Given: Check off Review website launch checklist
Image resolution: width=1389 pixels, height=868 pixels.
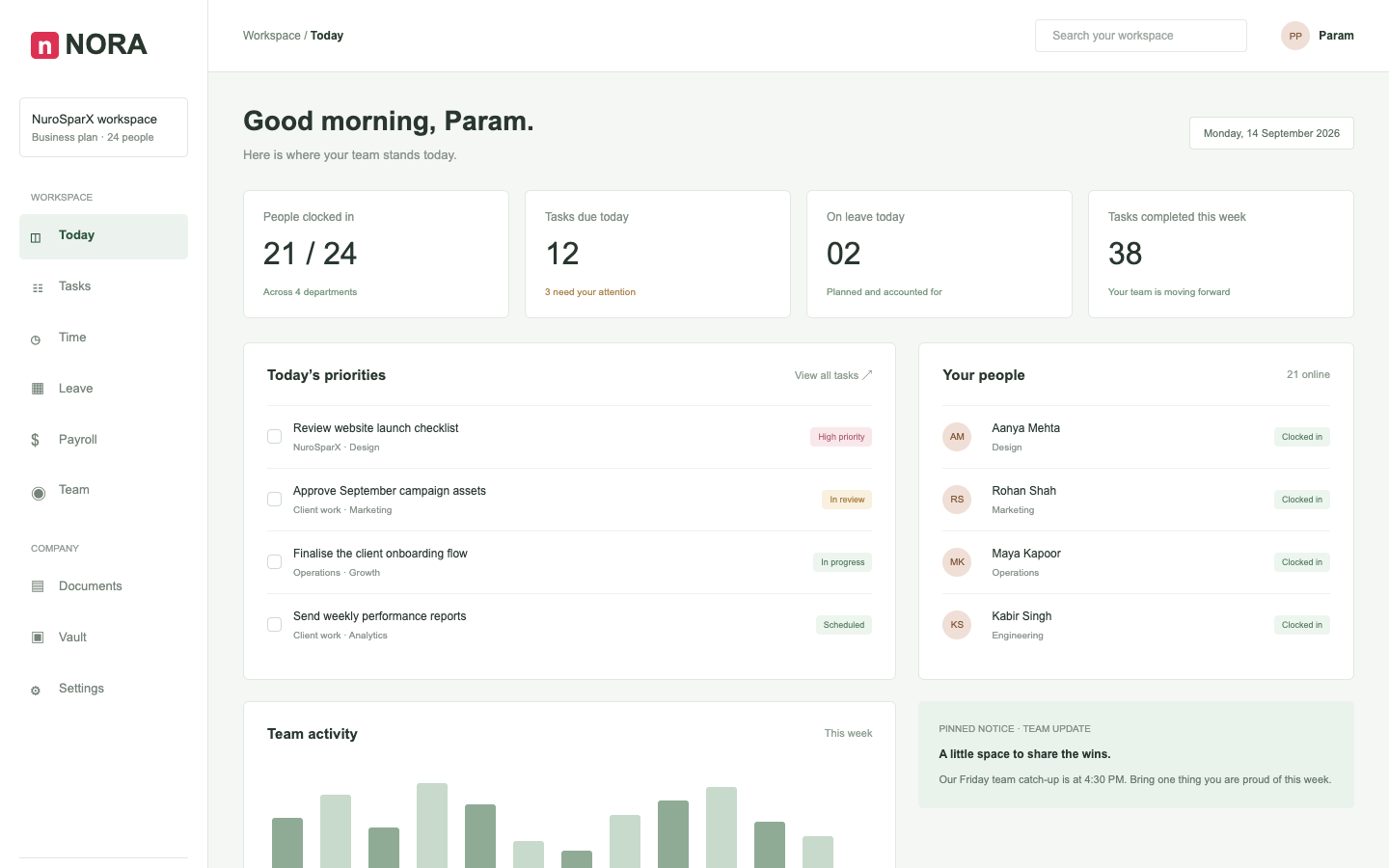Looking at the screenshot, I should (x=275, y=437).
